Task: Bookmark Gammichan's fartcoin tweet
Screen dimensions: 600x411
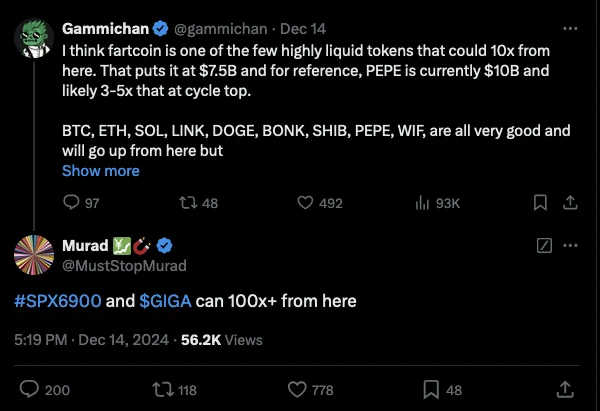Action: [540, 202]
